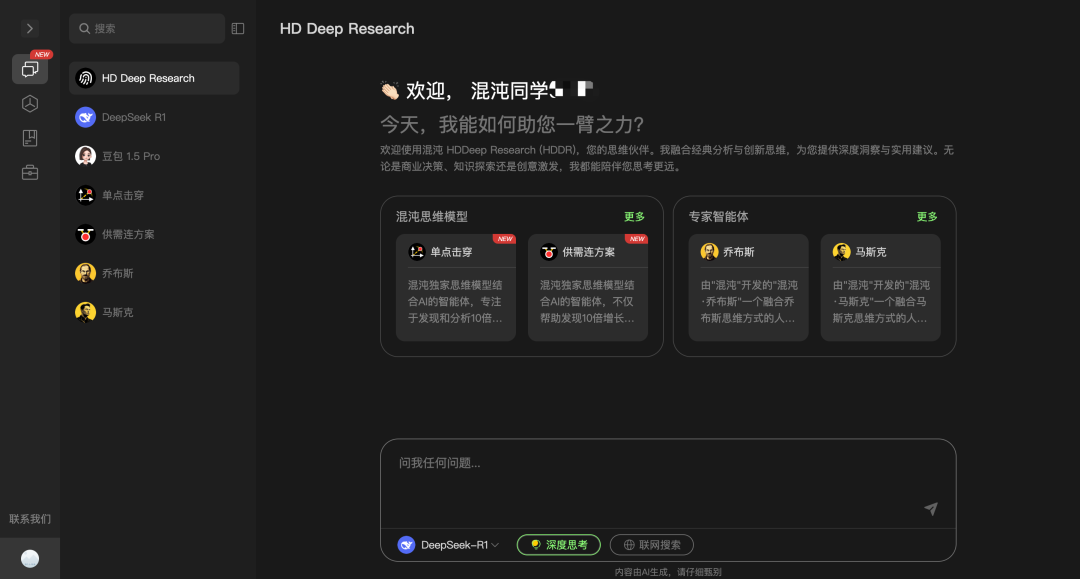The width and height of the screenshot is (1080, 579).
Task: Select HD Deep Research in the sidebar list
Action: click(x=154, y=78)
